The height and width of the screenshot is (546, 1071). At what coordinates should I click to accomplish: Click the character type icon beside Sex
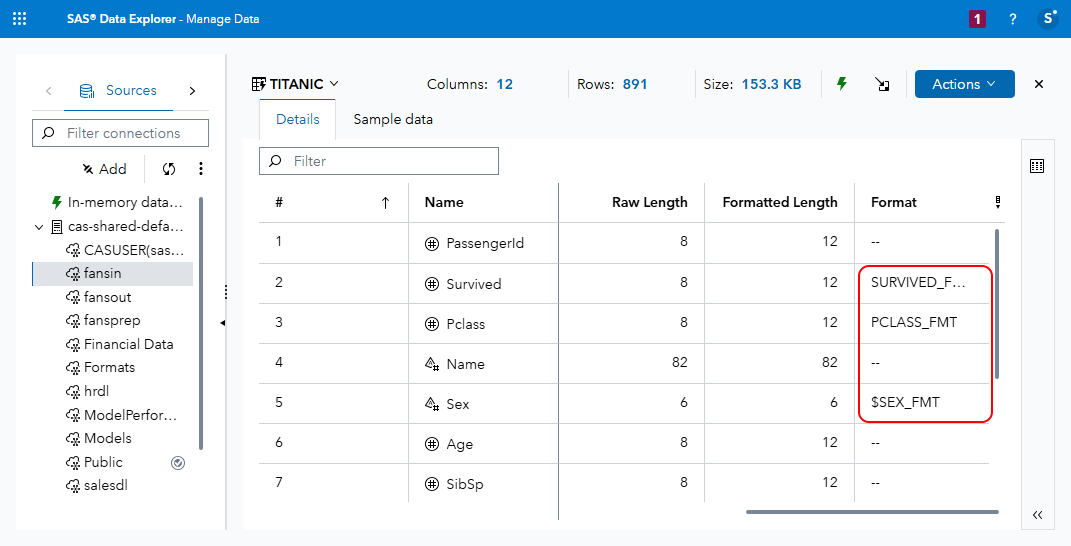point(432,404)
